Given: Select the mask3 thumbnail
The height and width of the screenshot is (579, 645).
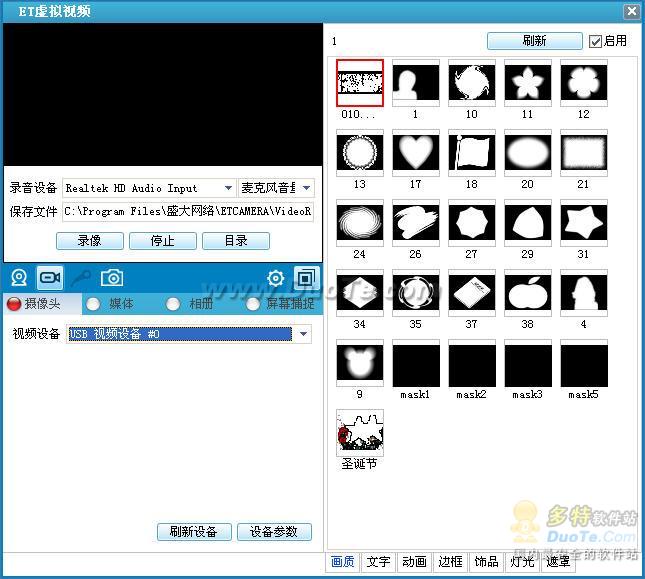Looking at the screenshot, I should tap(528, 363).
